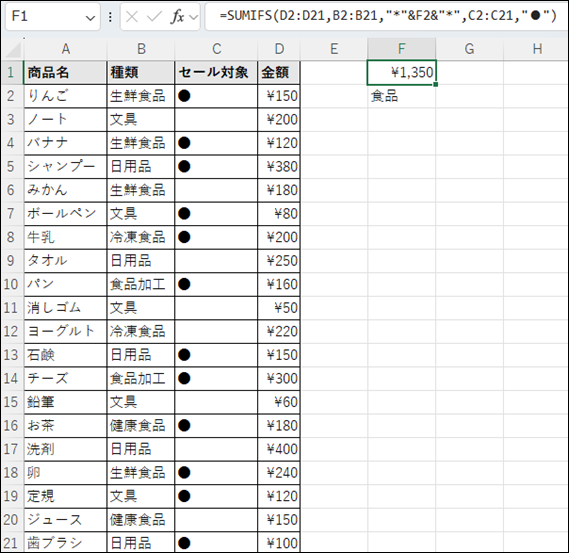This screenshot has width=569, height=553.
Task: Expand the Name Box dropdown arrow
Action: tap(90, 17)
